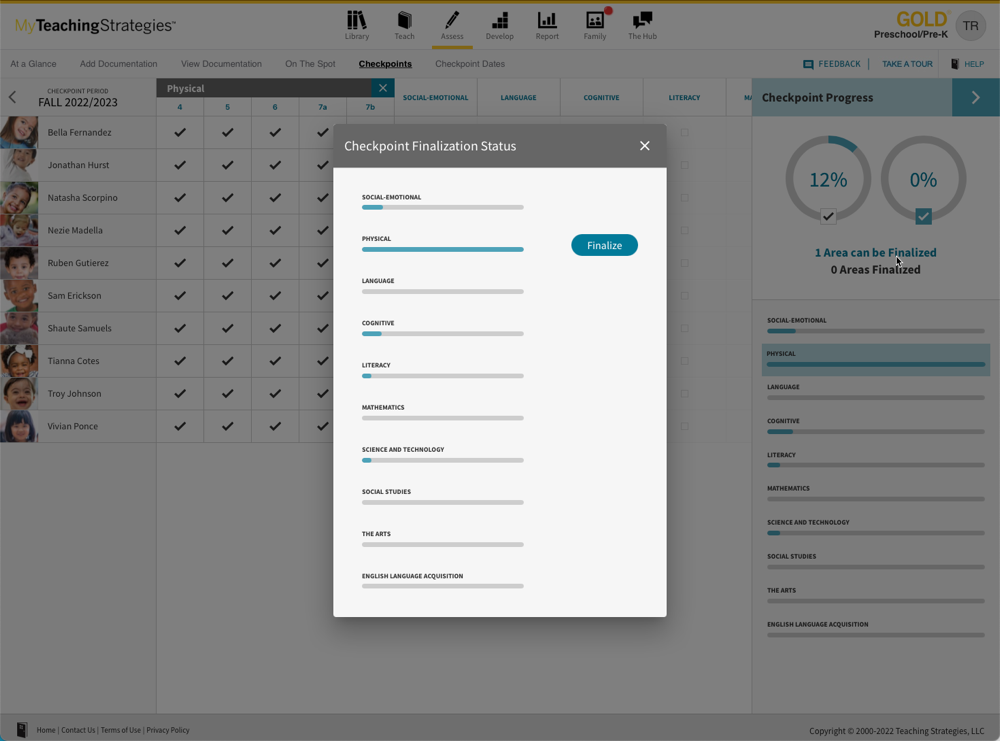Switch to the Checkpoint Dates tab
Screen dimensions: 1000x741
469,64
